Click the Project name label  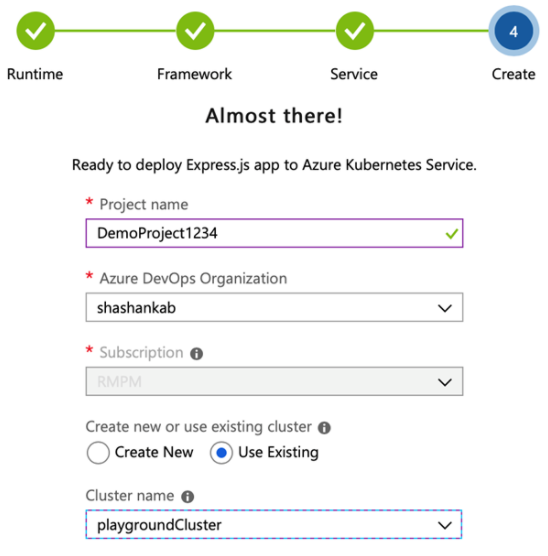pos(144,205)
